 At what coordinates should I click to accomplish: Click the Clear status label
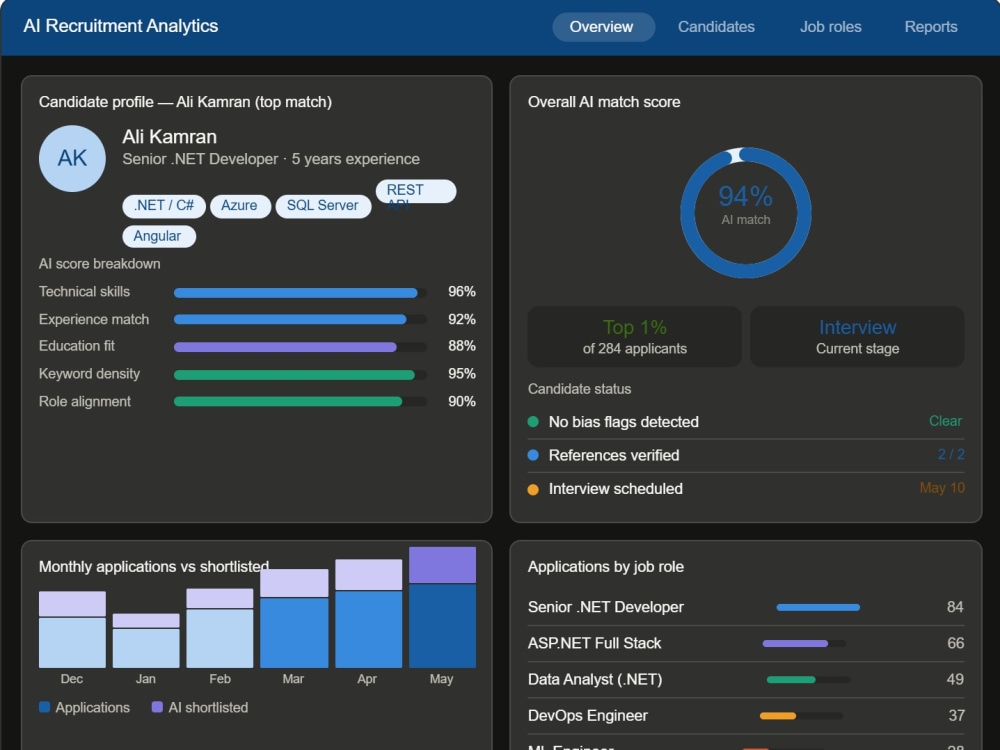tap(945, 421)
